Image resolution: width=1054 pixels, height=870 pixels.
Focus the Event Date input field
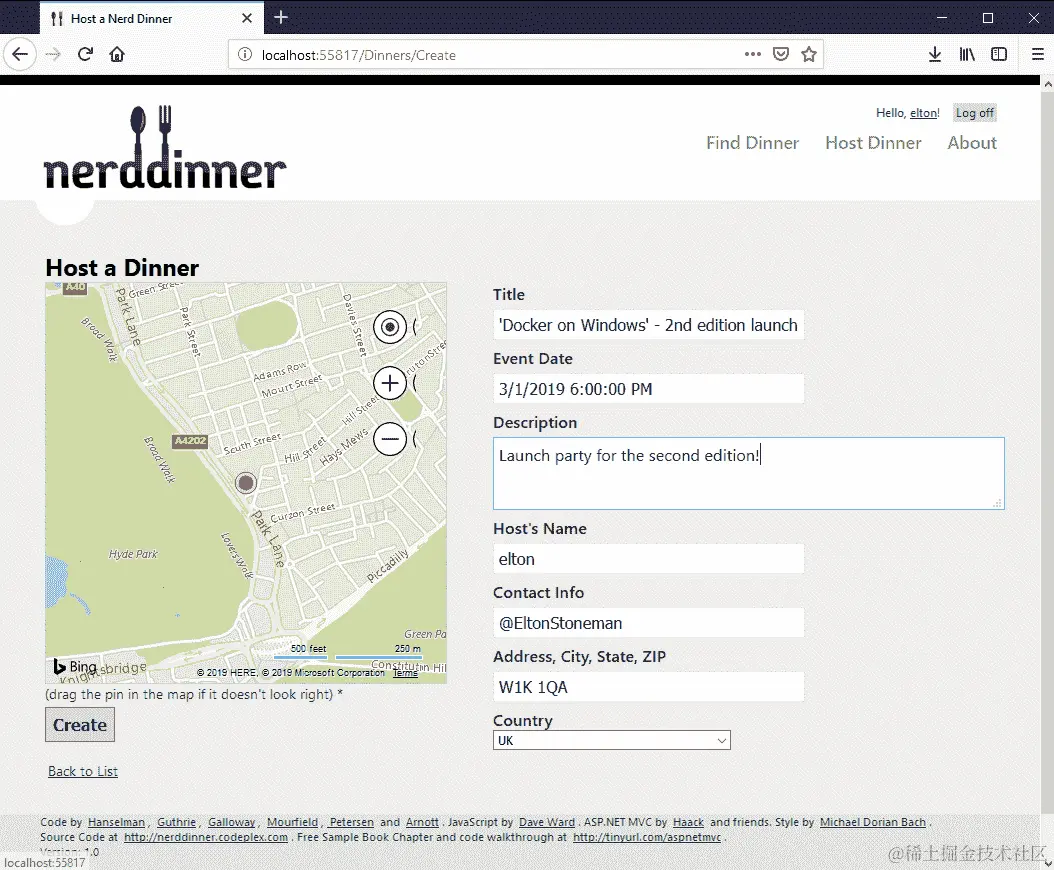pos(648,389)
